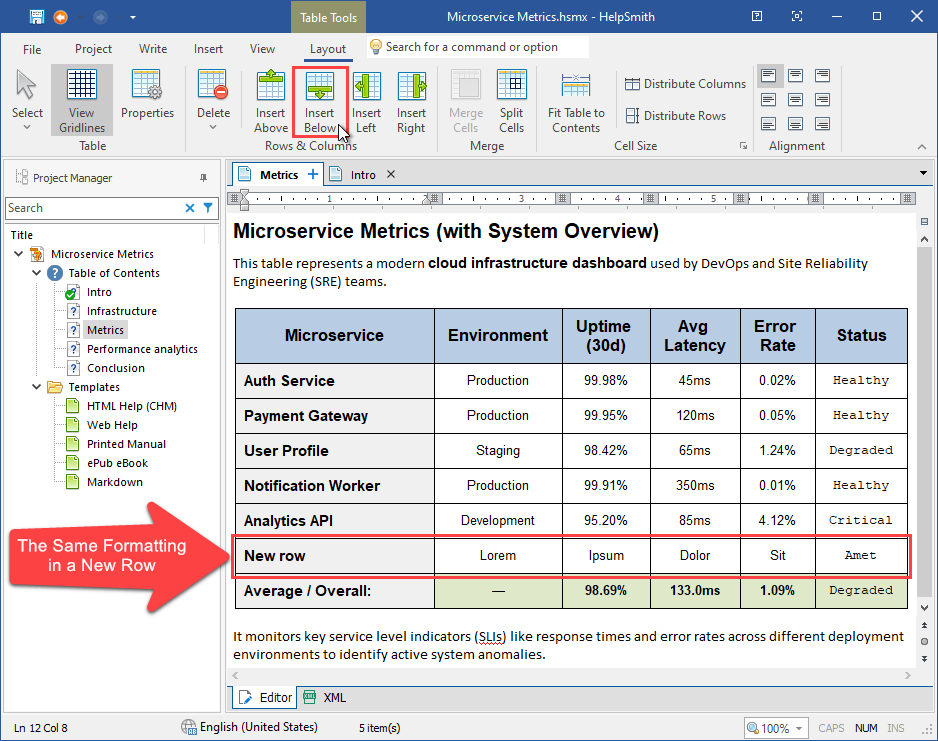Open the View ribbon tab

pos(262,49)
